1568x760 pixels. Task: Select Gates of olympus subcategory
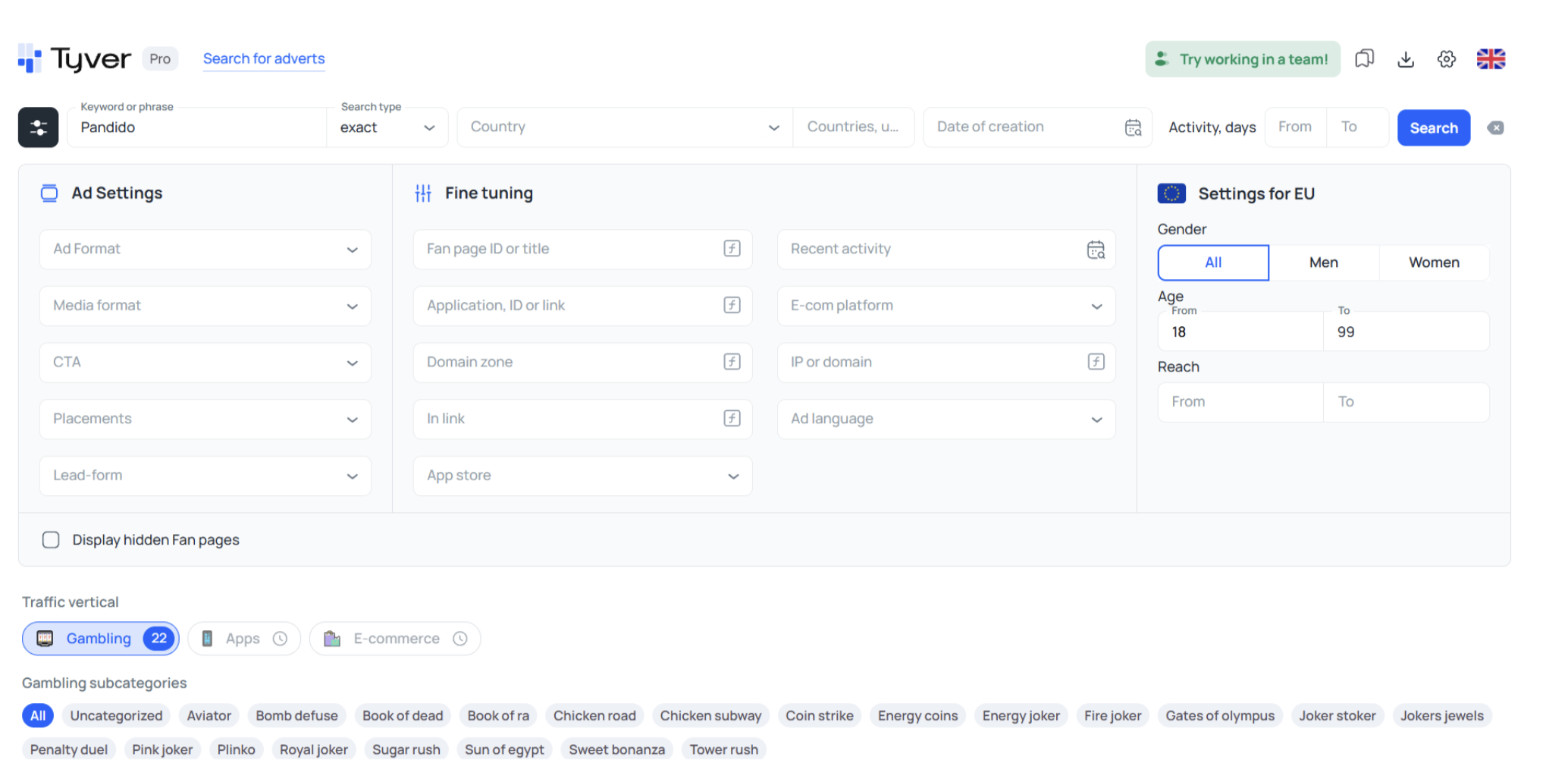pos(1220,716)
